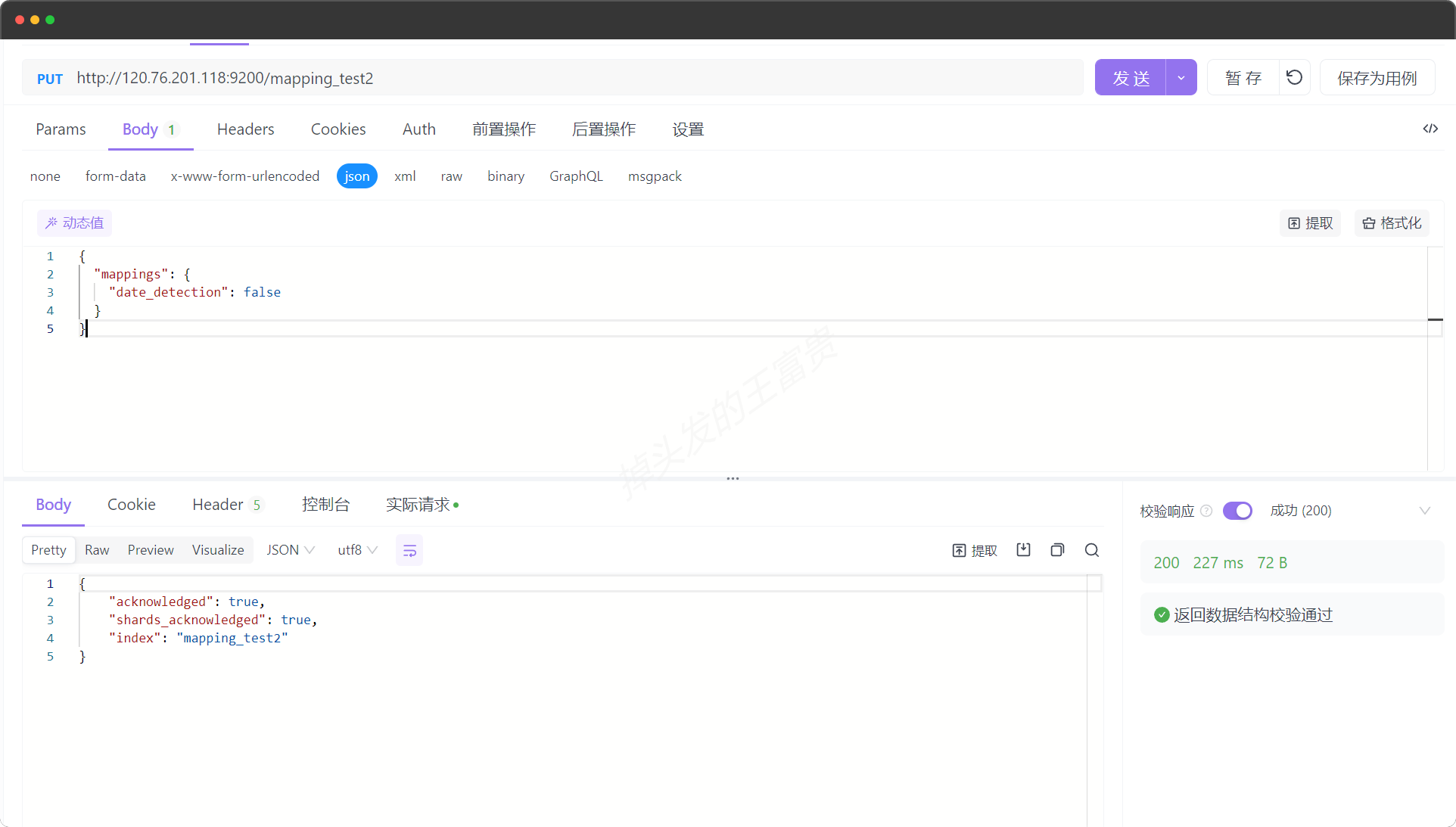Open the Cookies tab
Image resolution: width=1456 pixels, height=827 pixels.
[338, 129]
